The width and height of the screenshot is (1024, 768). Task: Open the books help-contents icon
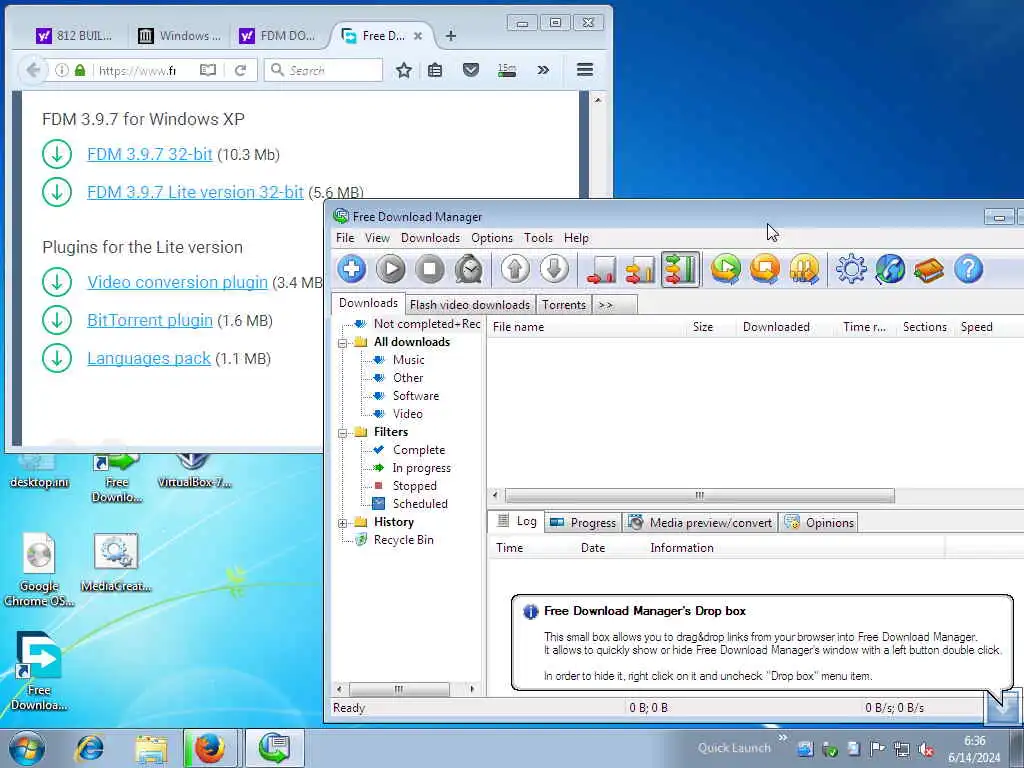pyautogui.click(x=929, y=269)
